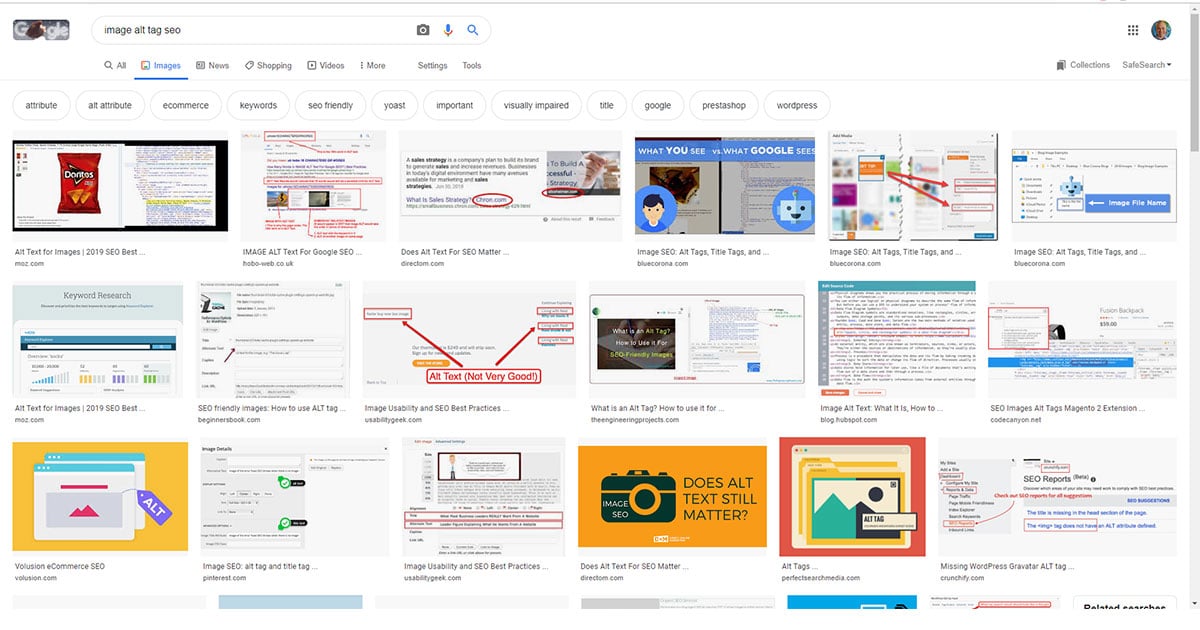The width and height of the screenshot is (1200, 630).
Task: Open the Collections bookmark link
Action: coord(1083,65)
